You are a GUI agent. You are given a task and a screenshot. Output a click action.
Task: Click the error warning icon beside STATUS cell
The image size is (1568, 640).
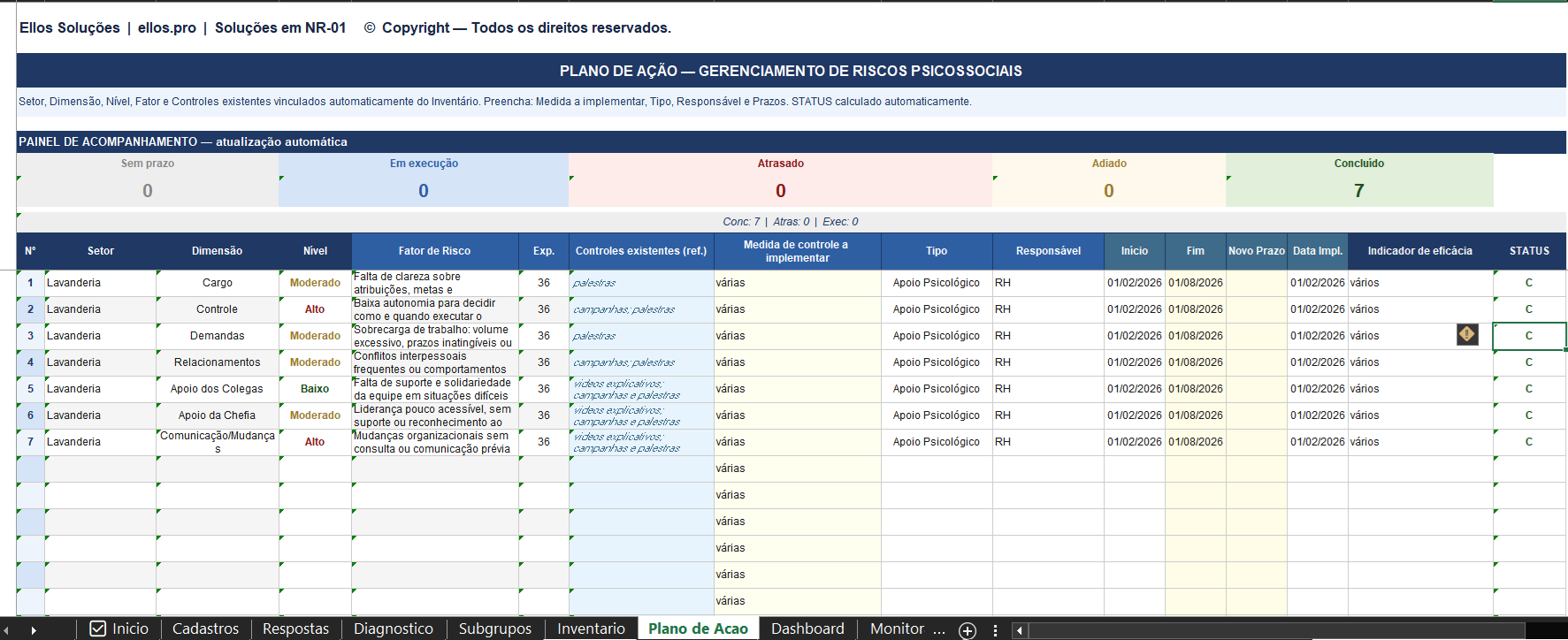point(1467,335)
